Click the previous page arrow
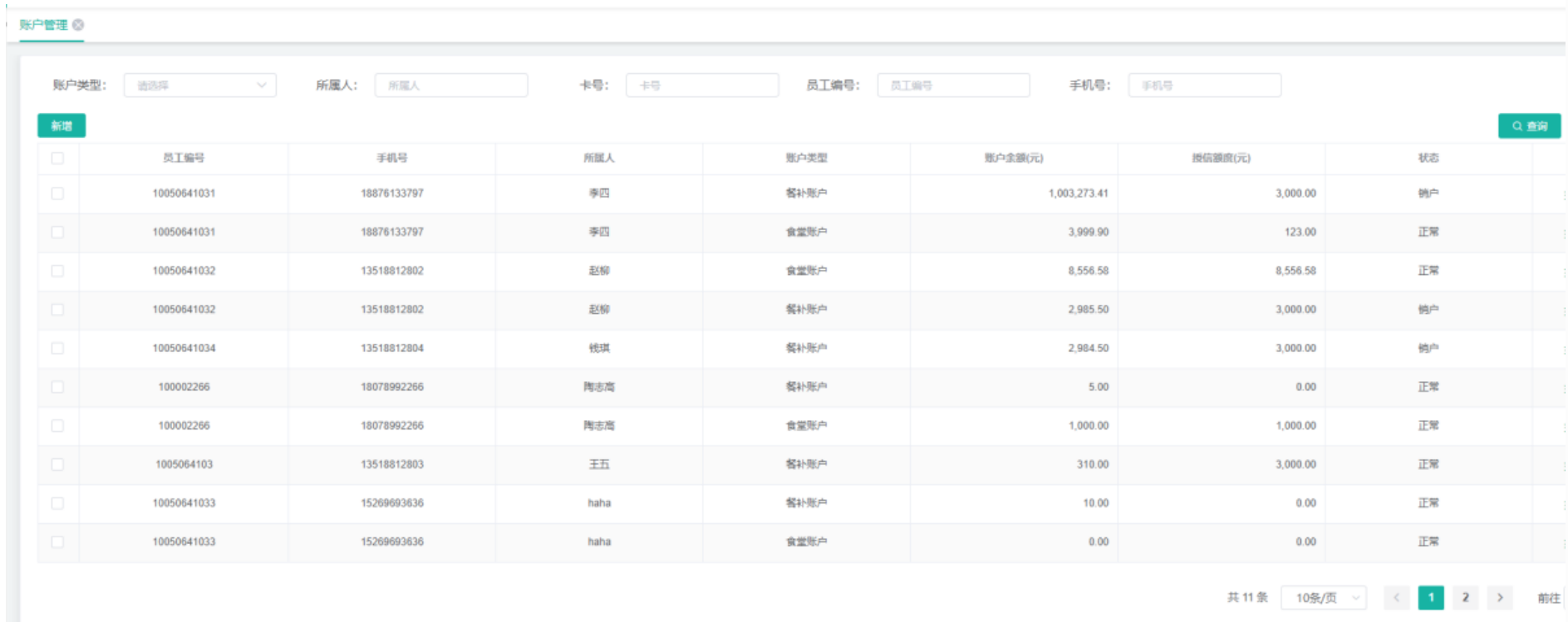The width and height of the screenshot is (1568, 622). [1396, 598]
